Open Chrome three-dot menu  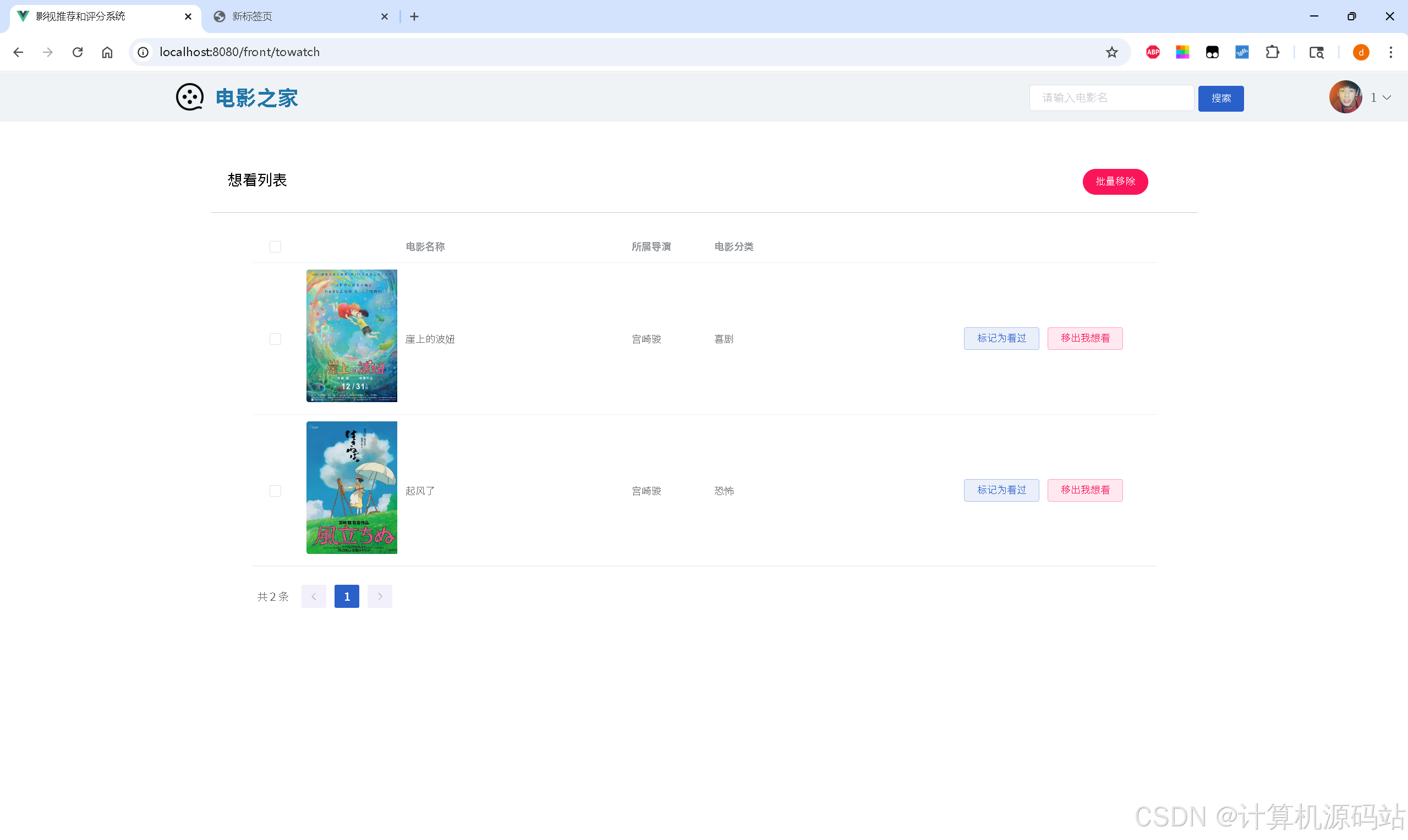pos(1390,52)
